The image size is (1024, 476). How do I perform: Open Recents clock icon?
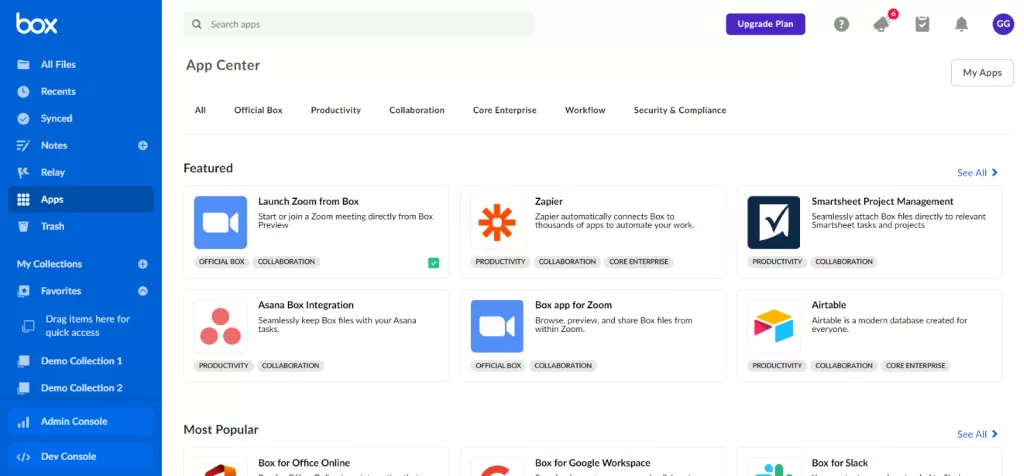pos(24,91)
